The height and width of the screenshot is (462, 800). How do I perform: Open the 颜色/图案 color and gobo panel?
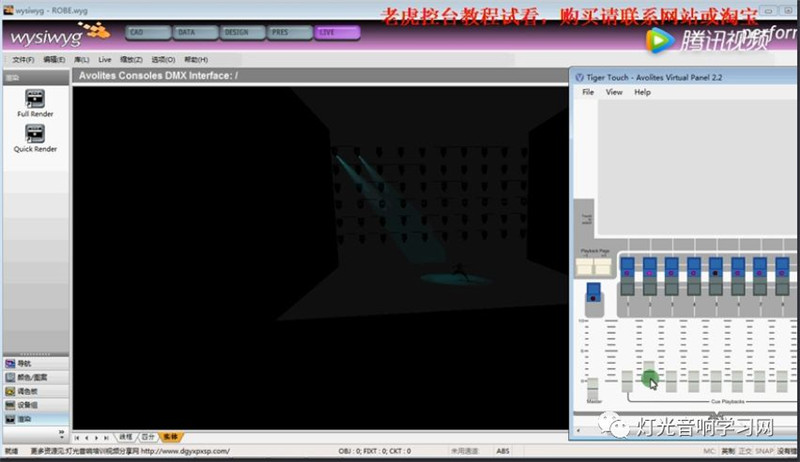pos(36,377)
